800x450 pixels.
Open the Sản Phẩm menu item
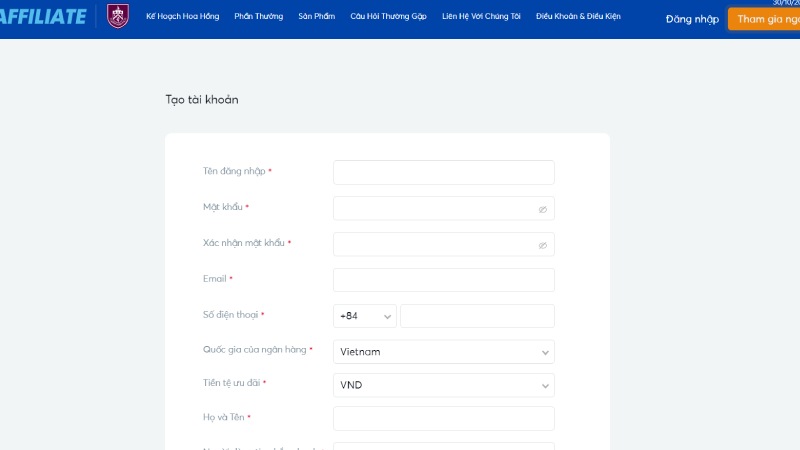(316, 17)
